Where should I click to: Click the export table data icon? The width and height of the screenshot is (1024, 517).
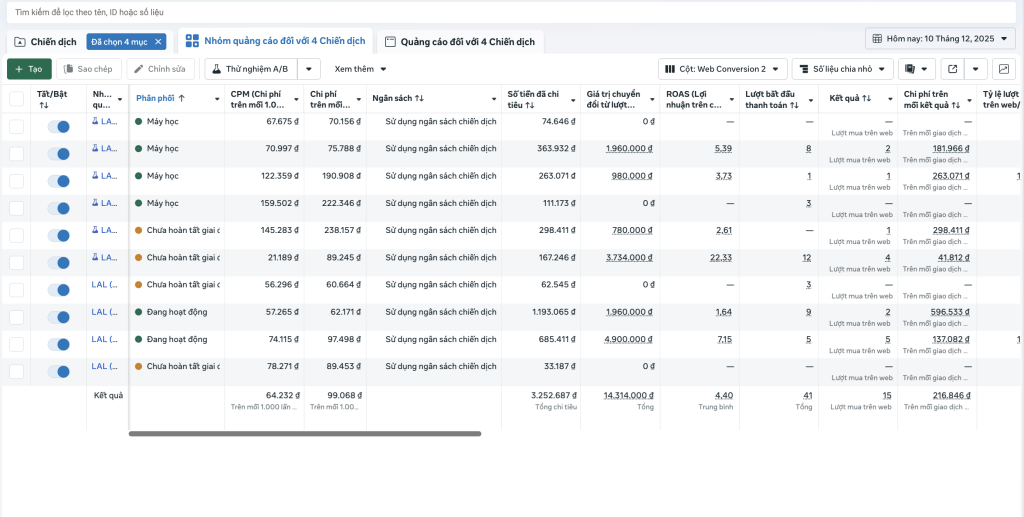click(x=952, y=69)
